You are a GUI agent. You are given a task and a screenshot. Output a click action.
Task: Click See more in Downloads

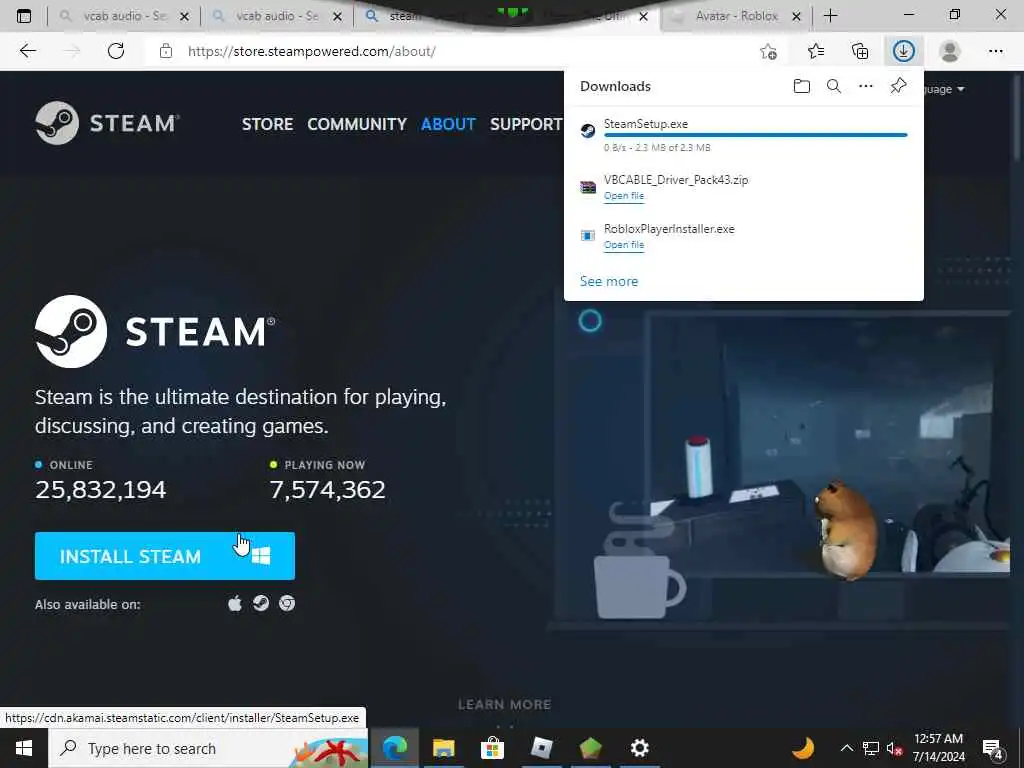[x=609, y=281]
